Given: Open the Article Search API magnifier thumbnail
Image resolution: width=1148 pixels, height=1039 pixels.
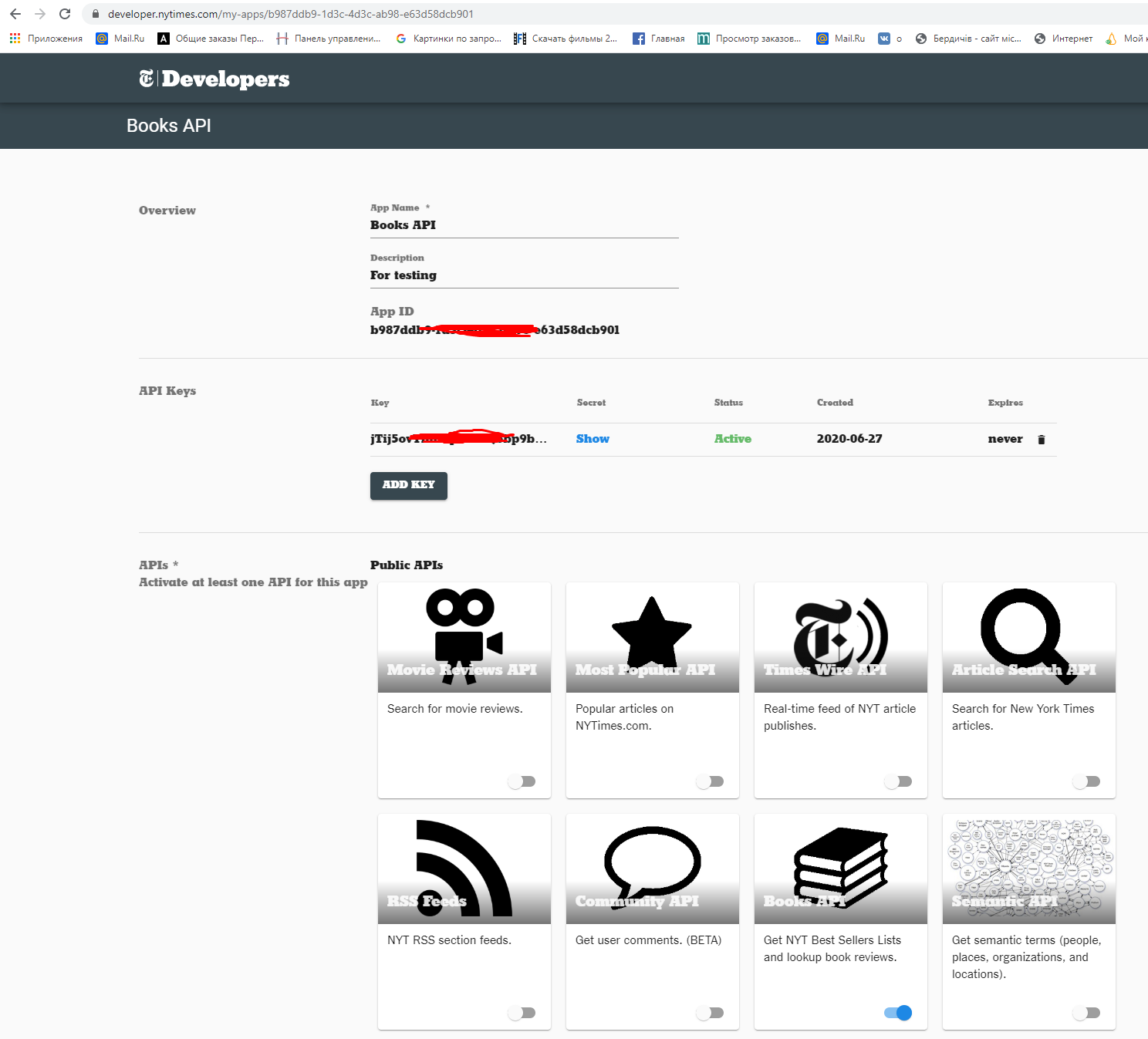Looking at the screenshot, I should (x=1029, y=637).
